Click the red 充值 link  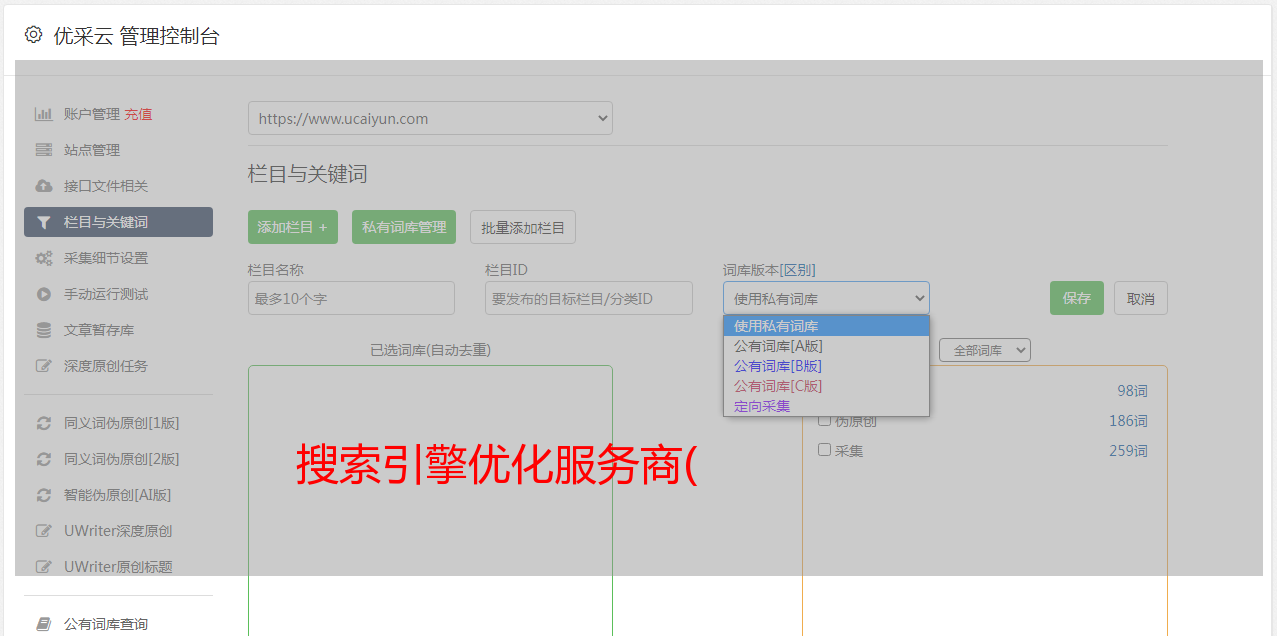click(138, 114)
